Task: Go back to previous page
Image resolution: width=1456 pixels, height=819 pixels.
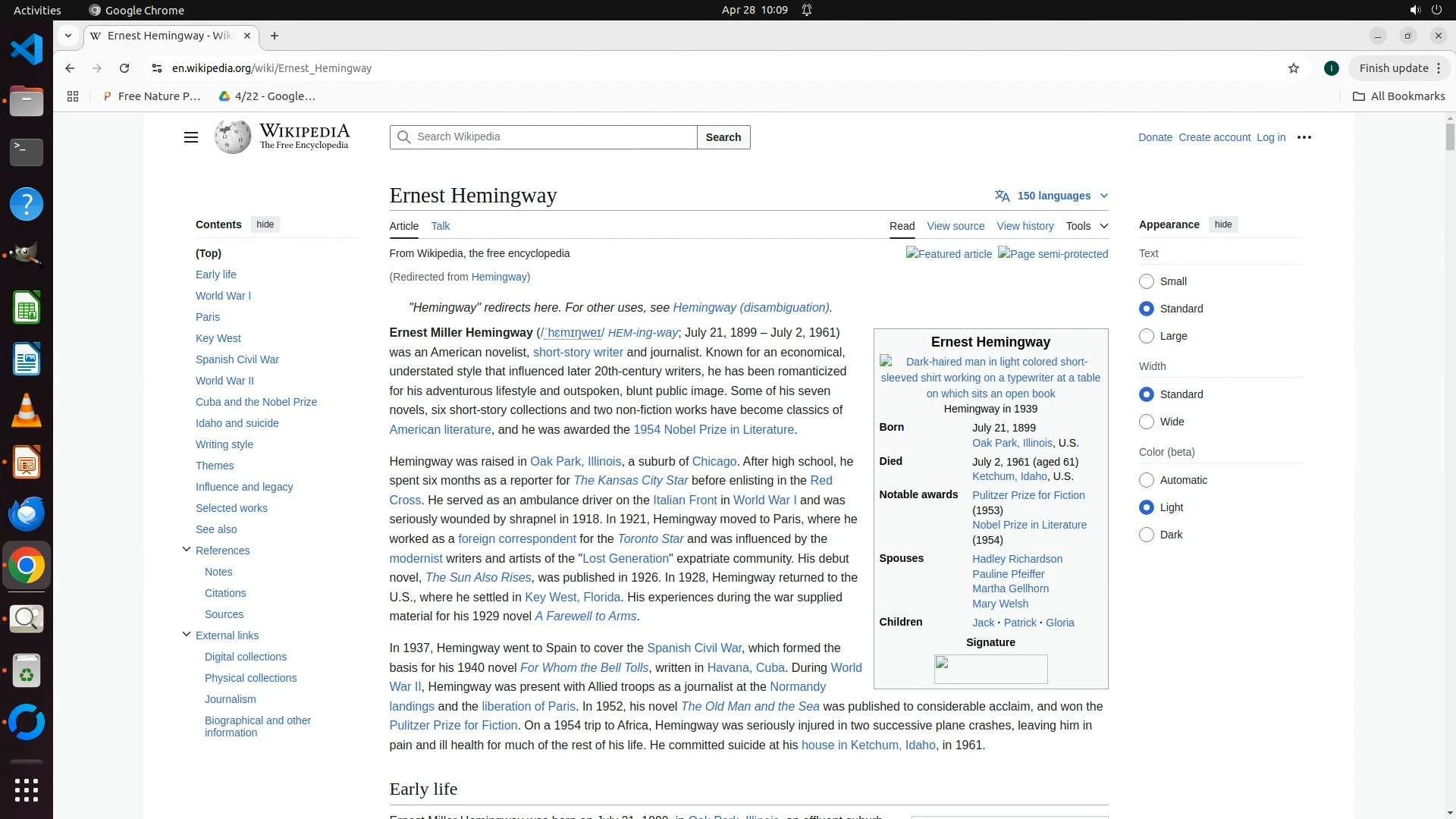Action: [x=70, y=68]
